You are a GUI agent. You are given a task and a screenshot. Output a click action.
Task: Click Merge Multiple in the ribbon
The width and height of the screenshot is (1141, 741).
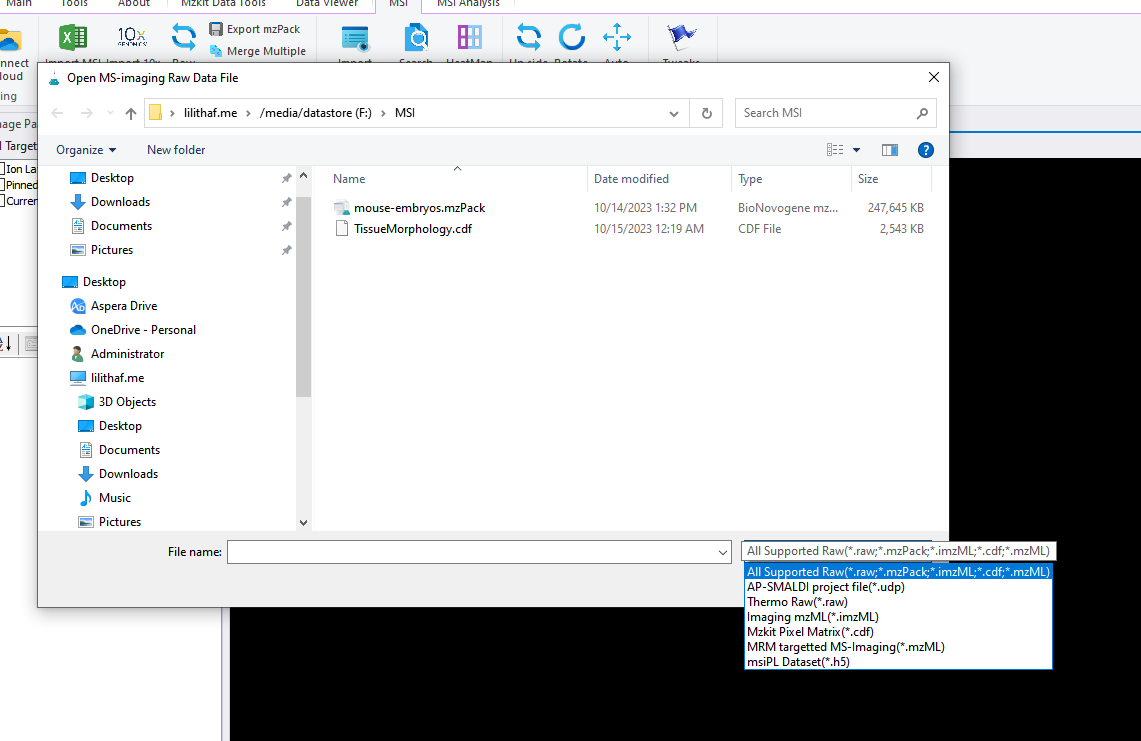[x=257, y=51]
